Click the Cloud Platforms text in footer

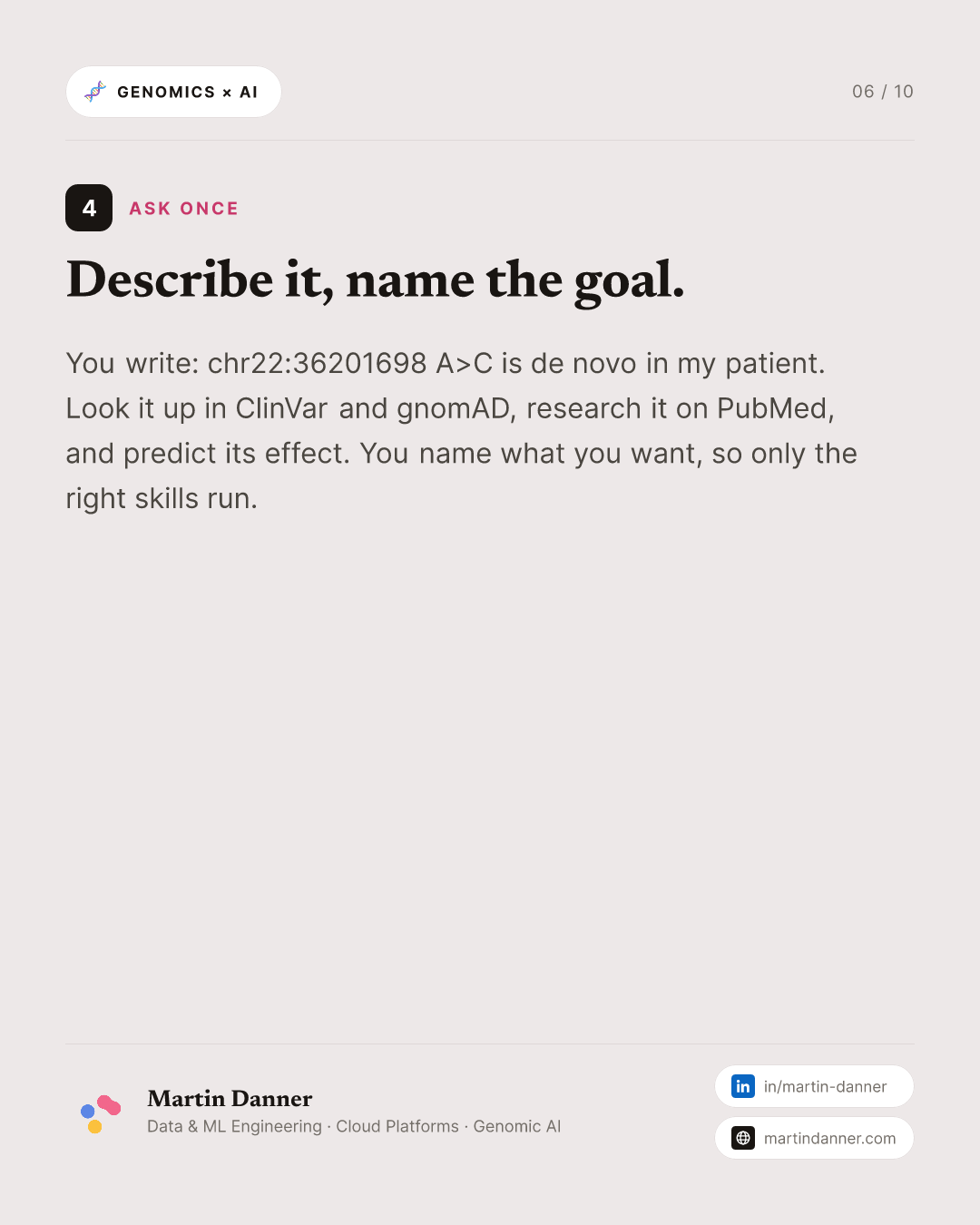coord(397,1126)
